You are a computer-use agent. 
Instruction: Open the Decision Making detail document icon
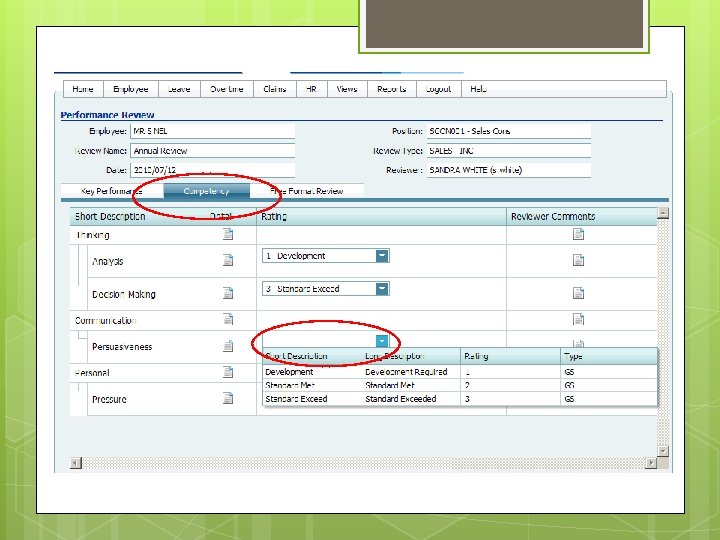coord(228,293)
